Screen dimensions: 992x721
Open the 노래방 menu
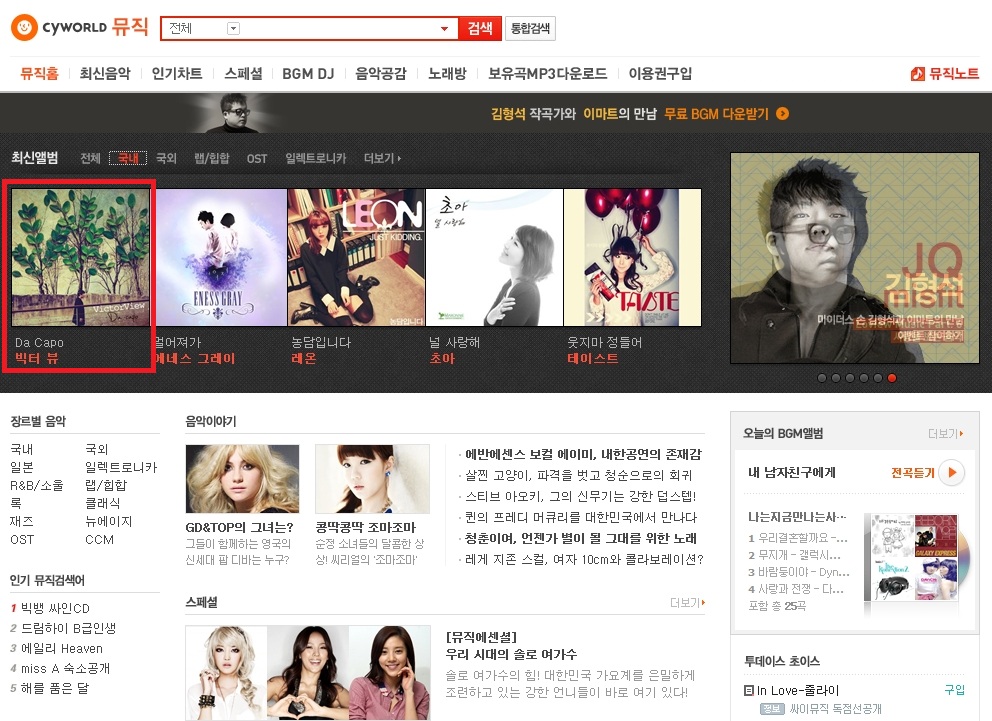pos(447,73)
